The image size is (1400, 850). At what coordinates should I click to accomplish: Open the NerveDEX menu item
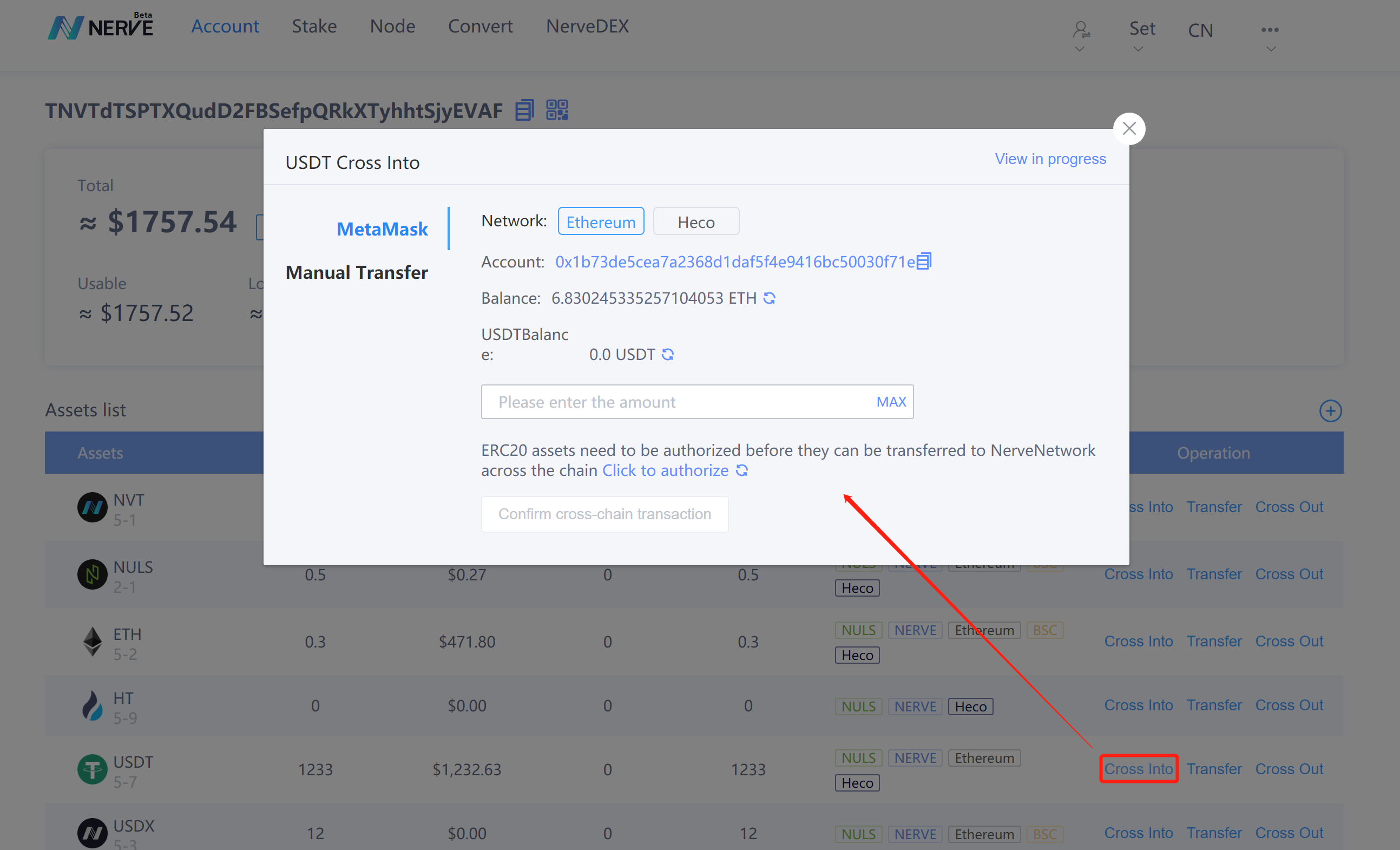[587, 26]
